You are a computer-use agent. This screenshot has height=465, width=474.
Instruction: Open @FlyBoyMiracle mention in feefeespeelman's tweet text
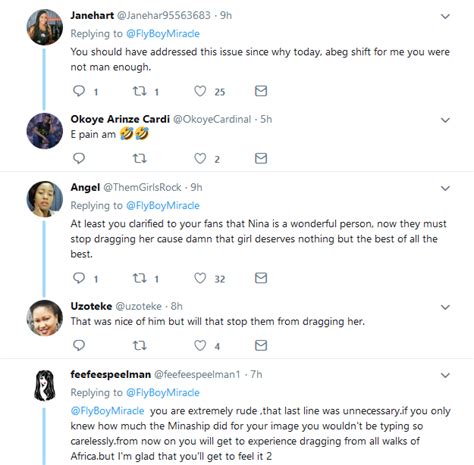[x=107, y=411]
